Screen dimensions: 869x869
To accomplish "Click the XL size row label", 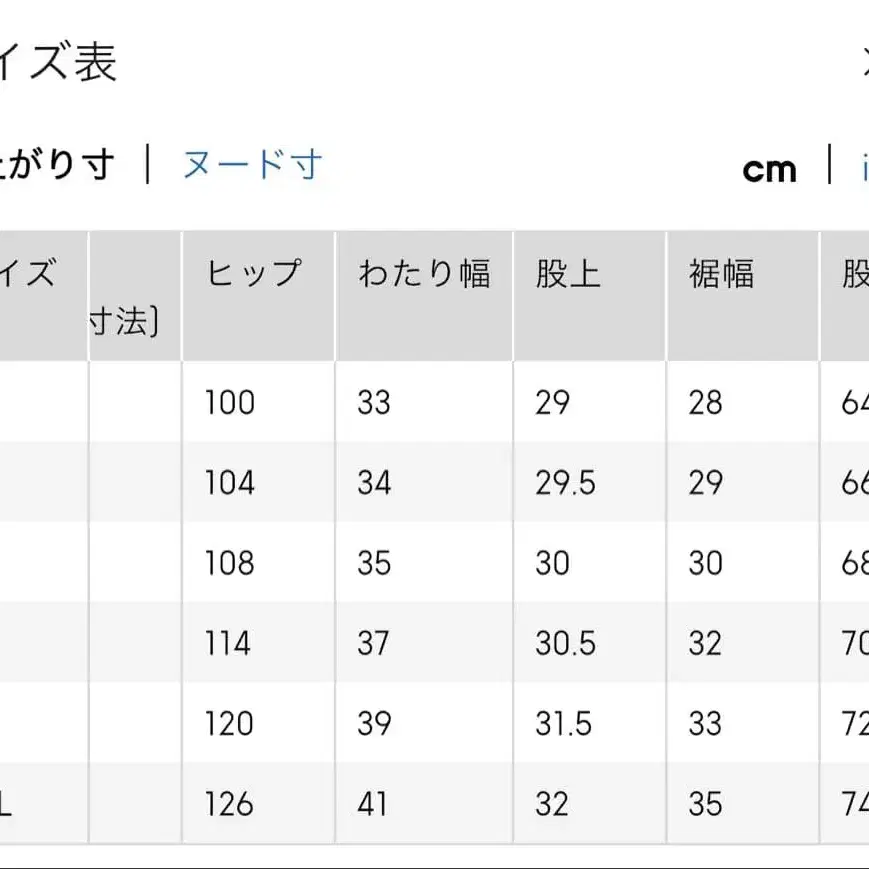I will click(x=8, y=803).
